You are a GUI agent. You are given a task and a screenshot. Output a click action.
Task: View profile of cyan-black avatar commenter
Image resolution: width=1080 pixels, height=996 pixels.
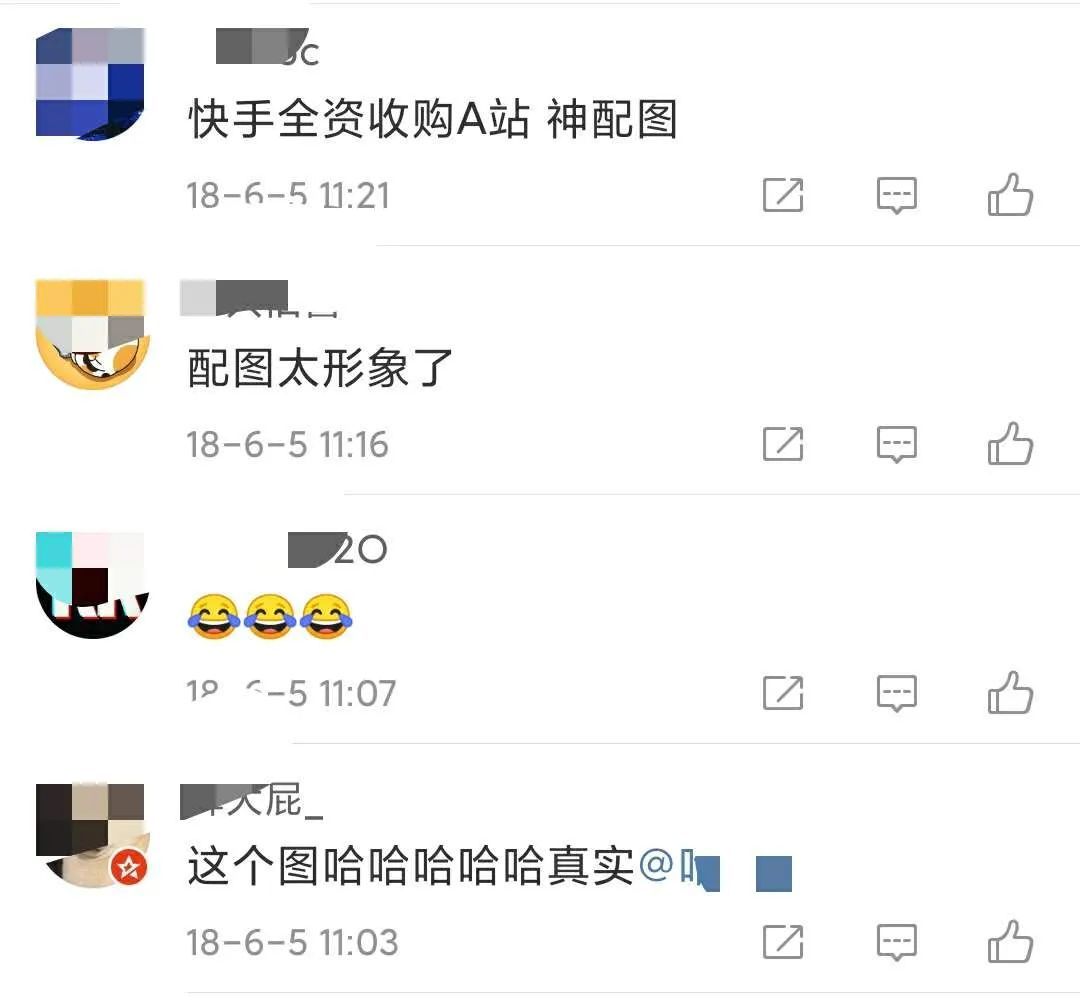coord(92,585)
